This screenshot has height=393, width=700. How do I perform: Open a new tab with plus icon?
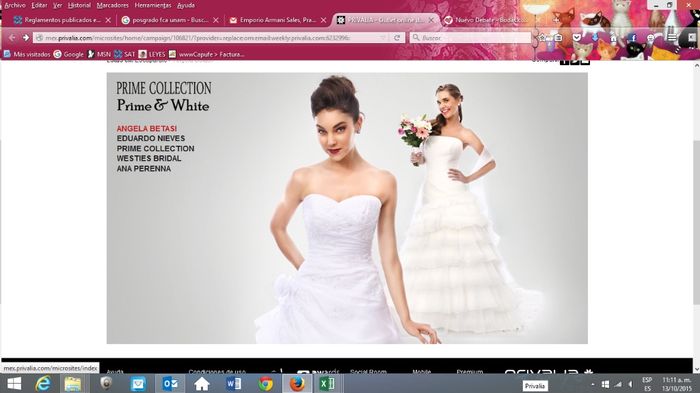(556, 20)
